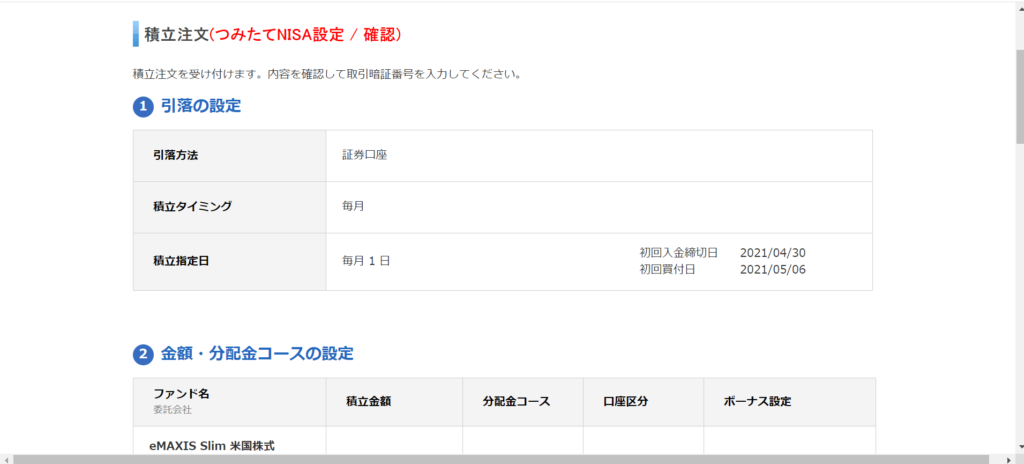The height and width of the screenshot is (464, 1024).
Task: Click the ボーナス設定 column header
Action: click(x=758, y=402)
